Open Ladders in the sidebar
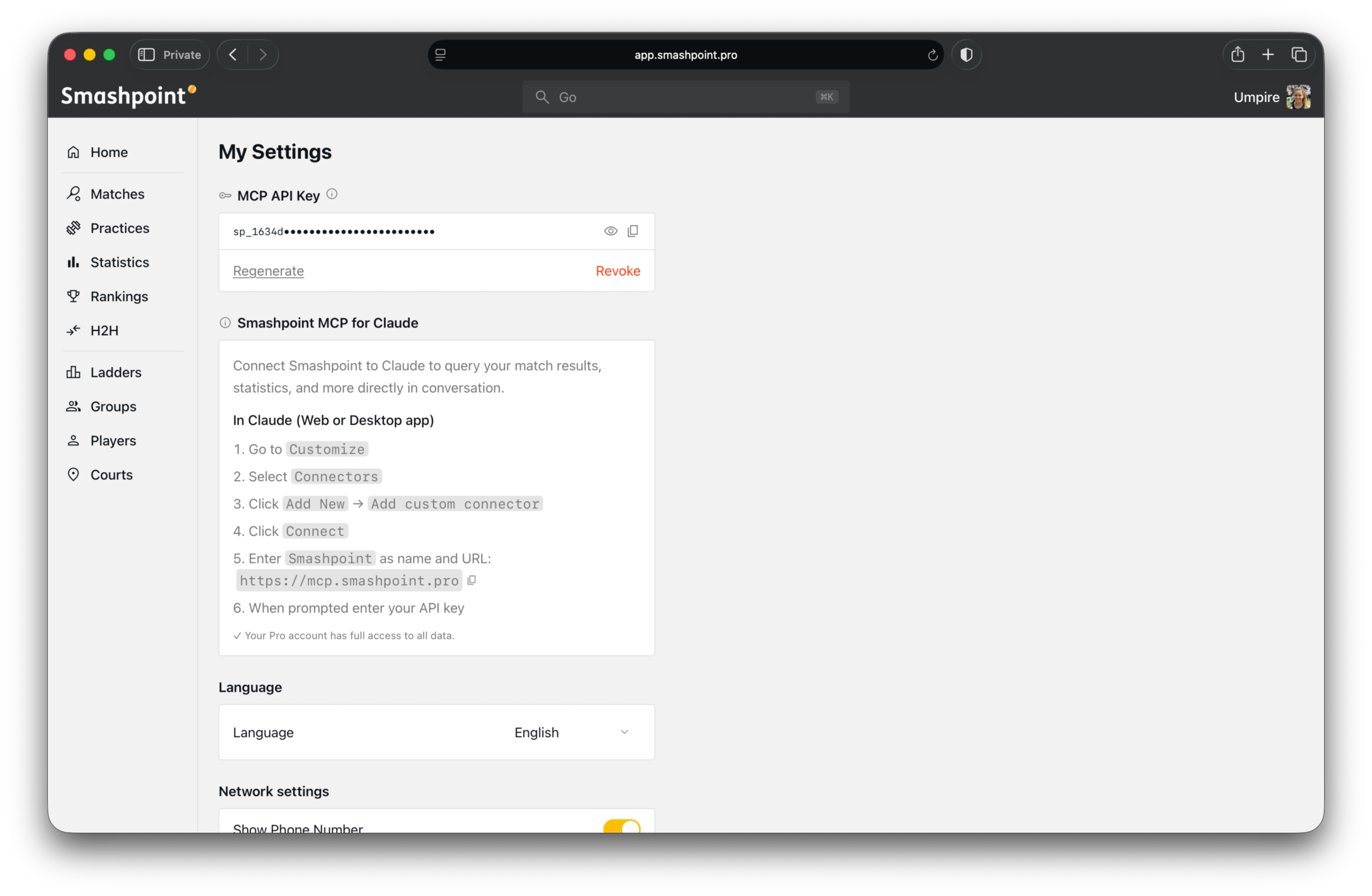This screenshot has width=1372, height=896. 105,372
